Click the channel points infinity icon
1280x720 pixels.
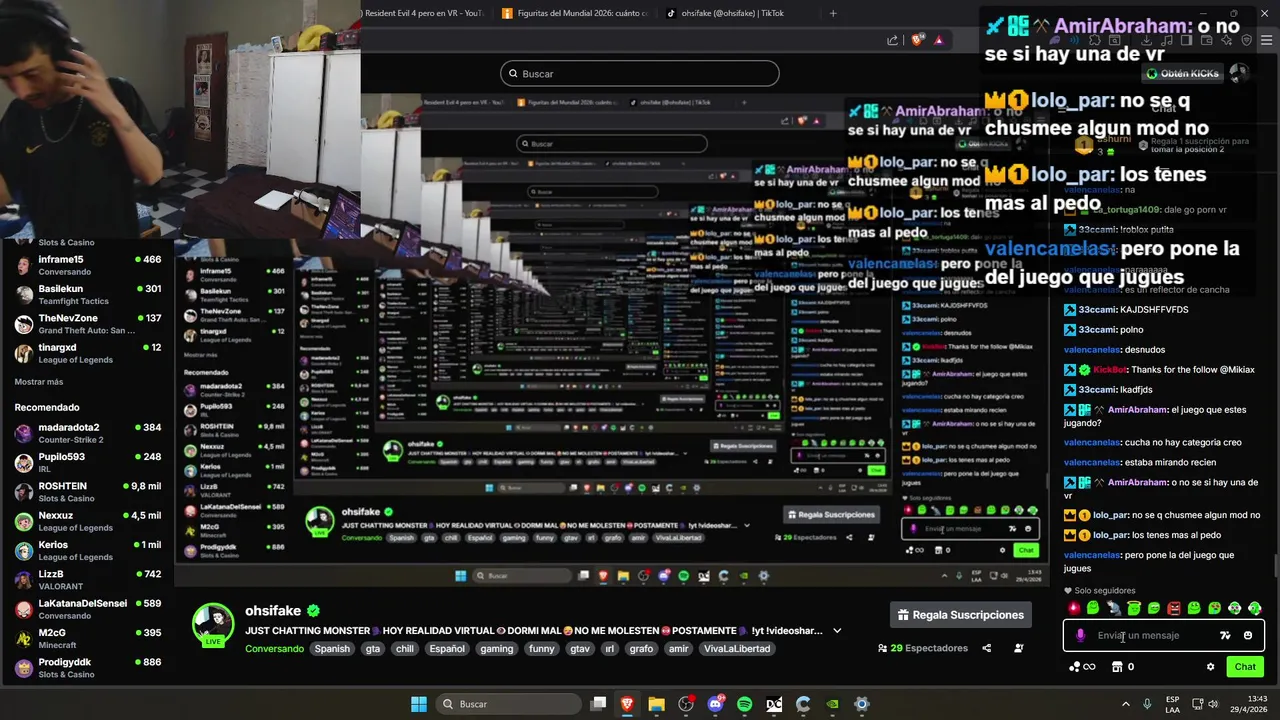[1082, 667]
